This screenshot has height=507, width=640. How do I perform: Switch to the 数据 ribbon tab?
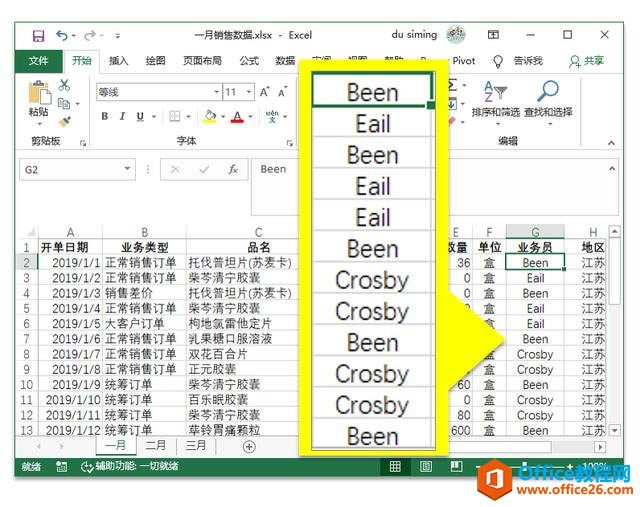(x=285, y=61)
